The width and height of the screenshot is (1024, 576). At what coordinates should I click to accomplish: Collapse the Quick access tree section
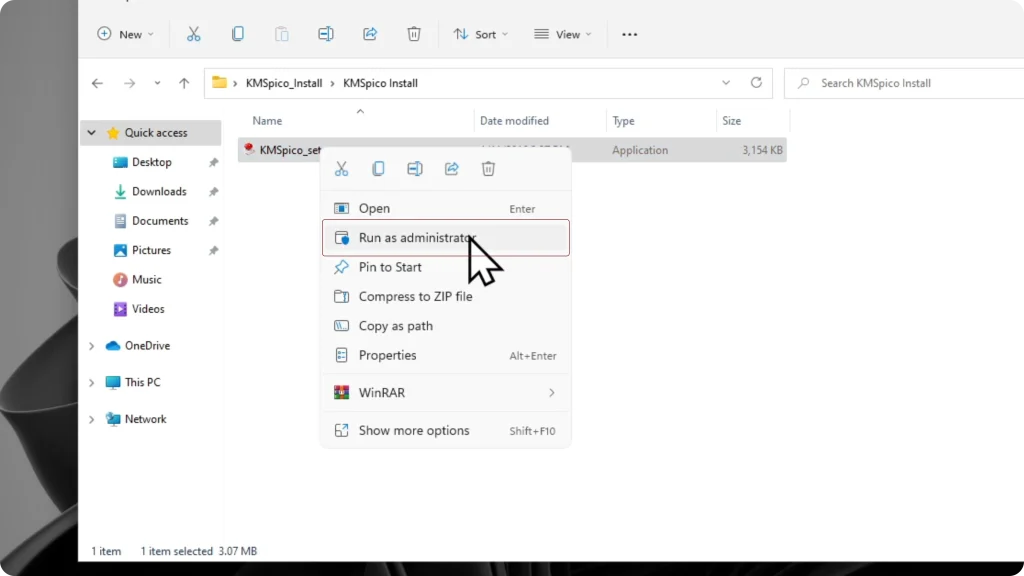[x=91, y=133]
